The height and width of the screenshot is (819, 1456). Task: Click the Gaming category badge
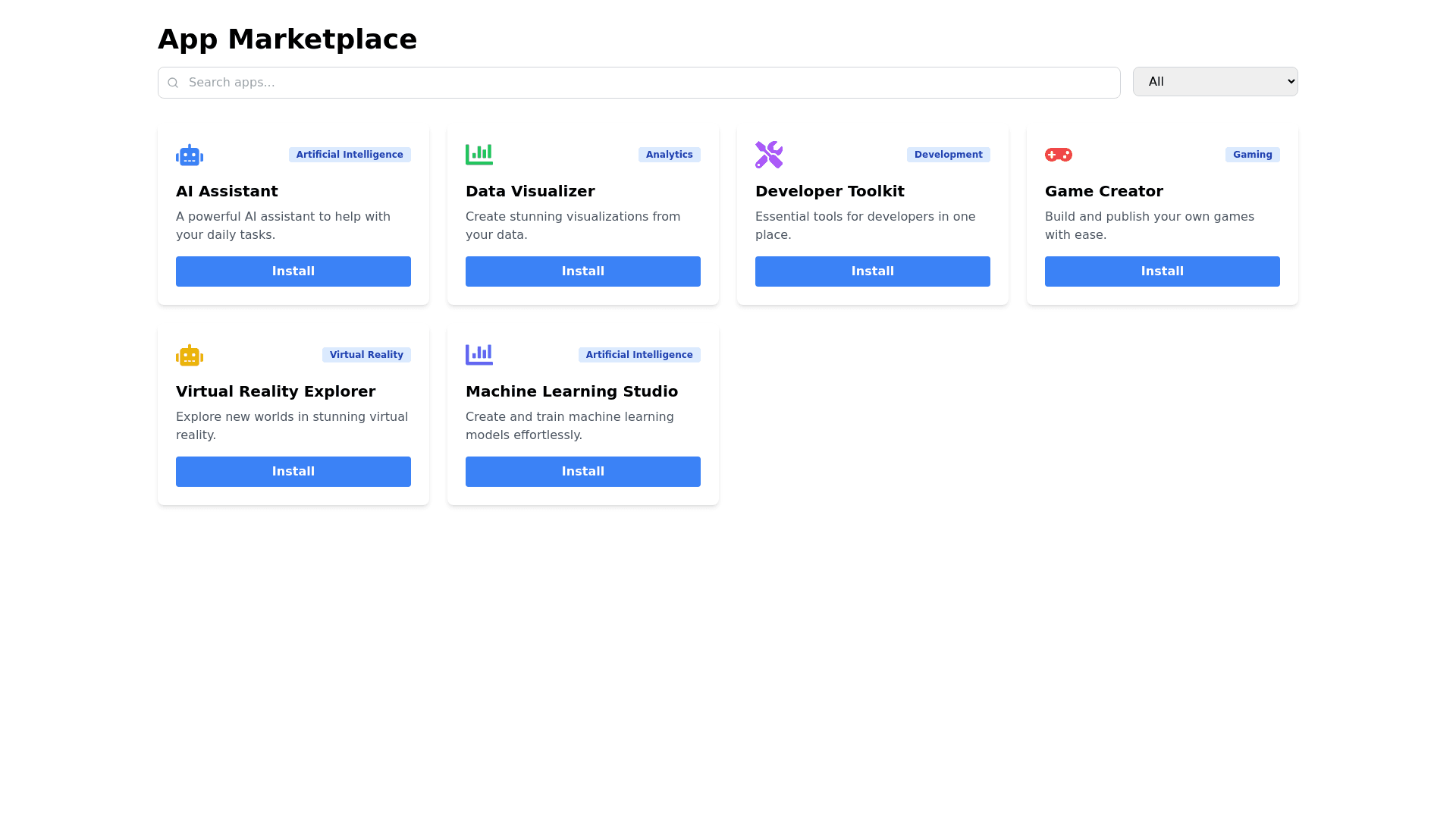click(1252, 155)
